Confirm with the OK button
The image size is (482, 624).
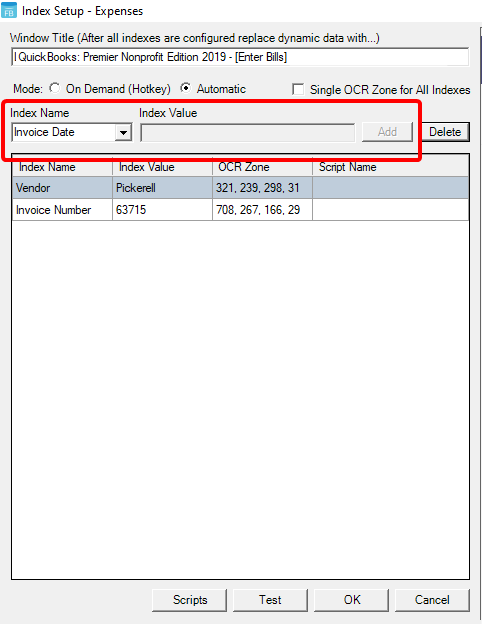tap(351, 600)
